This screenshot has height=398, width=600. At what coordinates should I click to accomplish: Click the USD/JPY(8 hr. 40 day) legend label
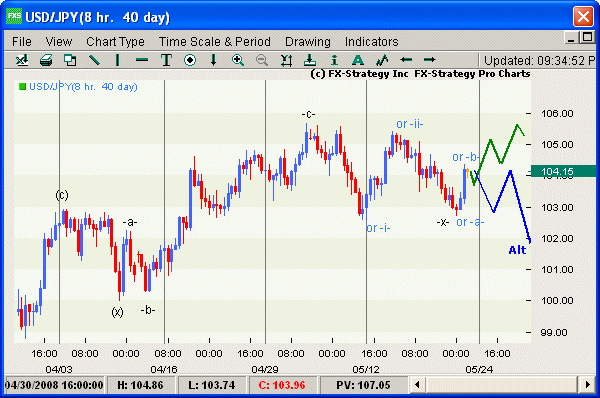click(83, 87)
